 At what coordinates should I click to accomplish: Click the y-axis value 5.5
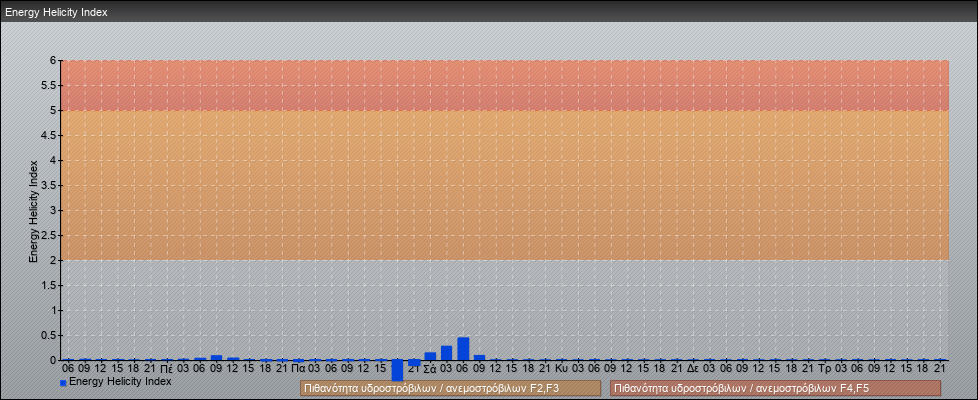pos(49,85)
